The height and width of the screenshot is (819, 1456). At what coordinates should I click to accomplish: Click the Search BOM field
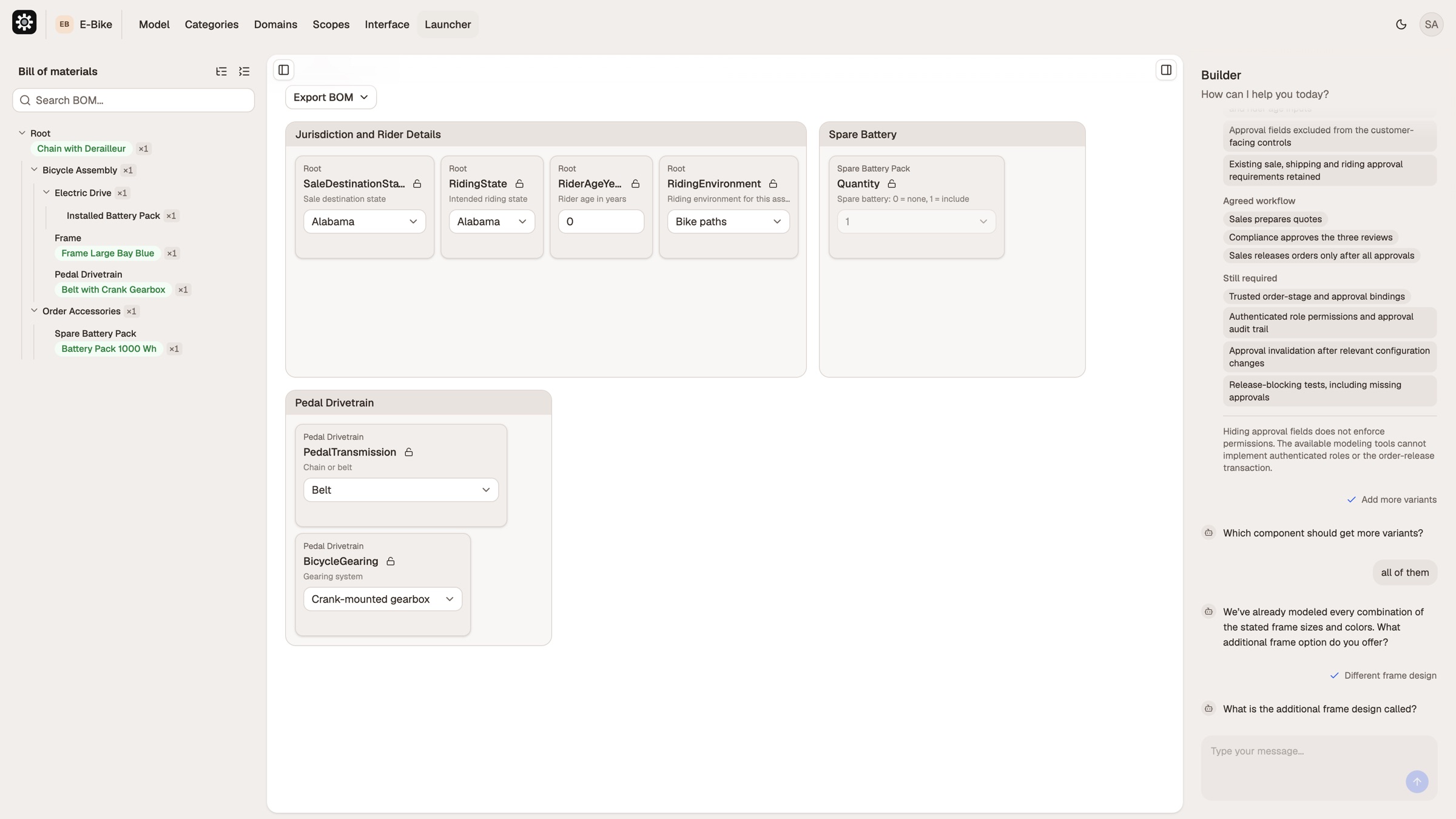click(x=133, y=100)
